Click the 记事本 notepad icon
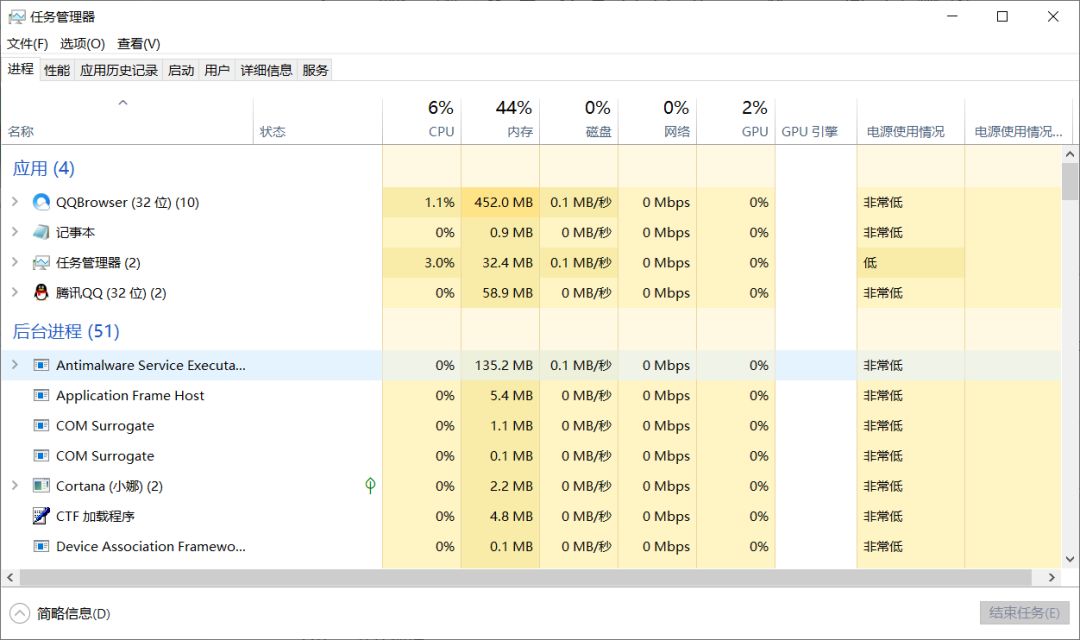Screen dimensions: 1080x640 pyautogui.click(x=41, y=232)
